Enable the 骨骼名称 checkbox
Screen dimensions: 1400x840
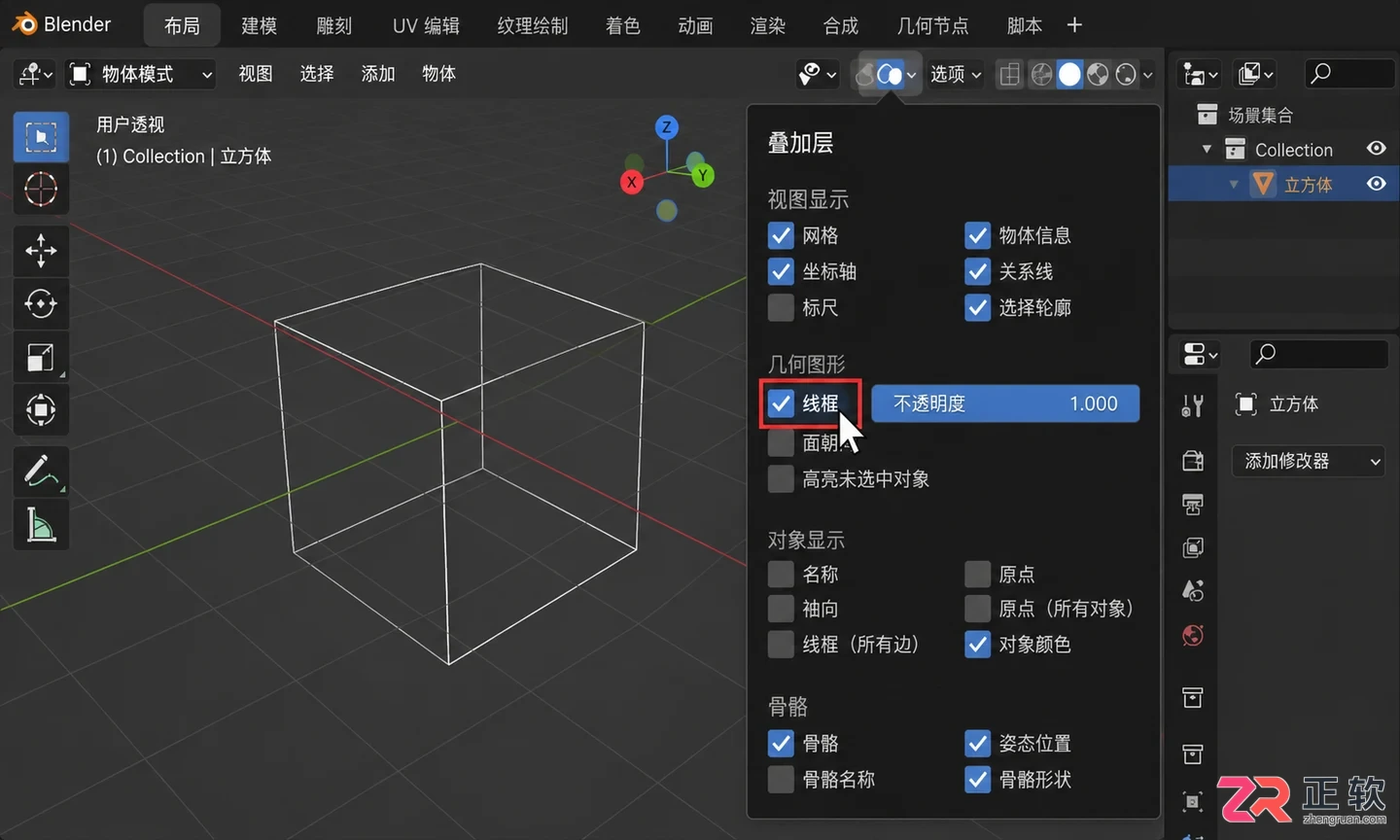point(781,779)
